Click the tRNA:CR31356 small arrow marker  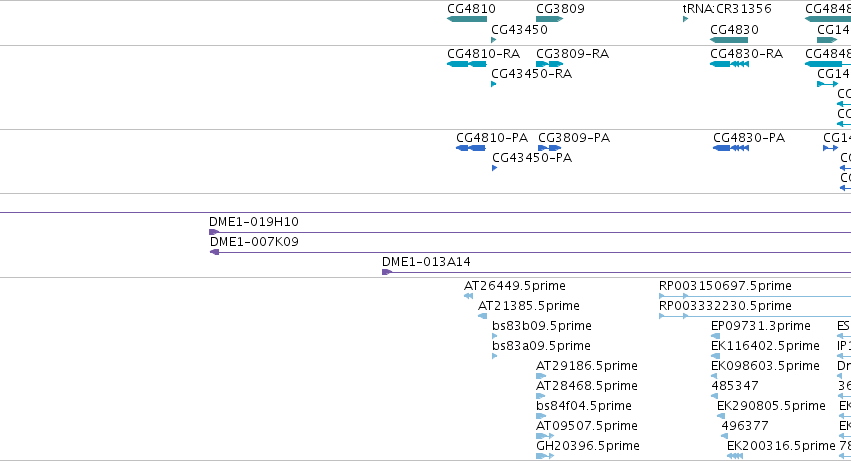click(x=685, y=20)
